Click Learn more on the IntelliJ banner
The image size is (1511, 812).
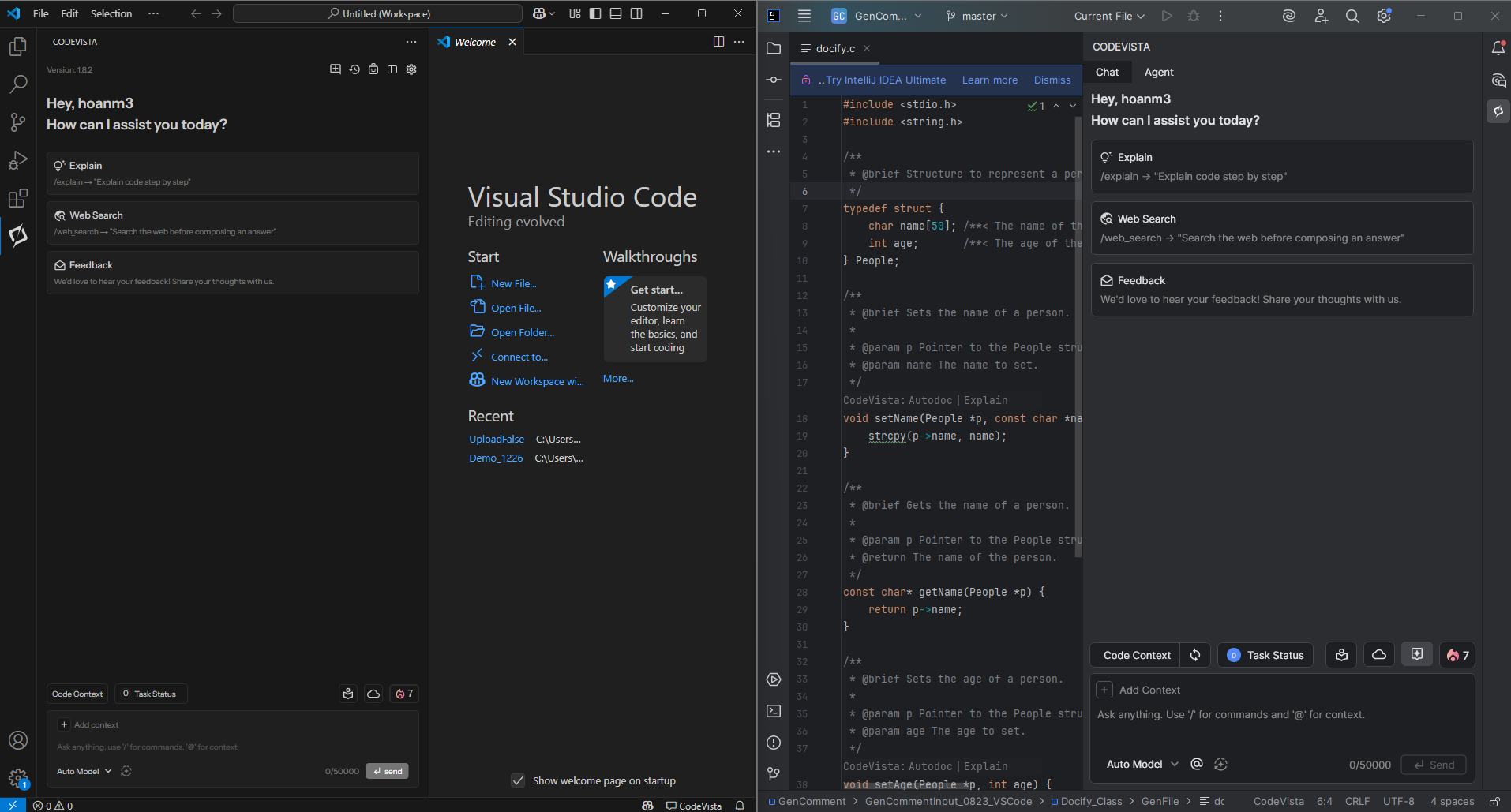990,80
